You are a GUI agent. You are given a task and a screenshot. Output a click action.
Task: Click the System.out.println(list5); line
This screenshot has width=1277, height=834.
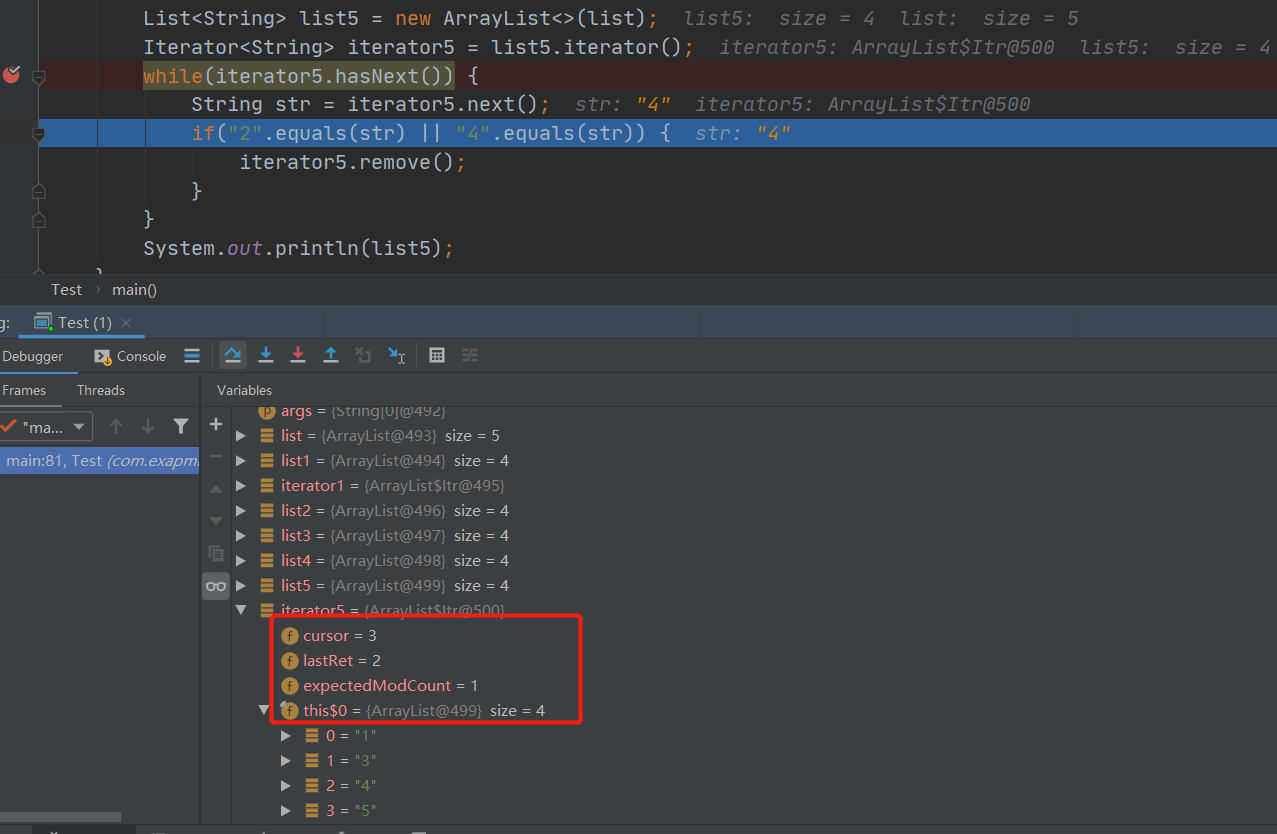click(298, 247)
